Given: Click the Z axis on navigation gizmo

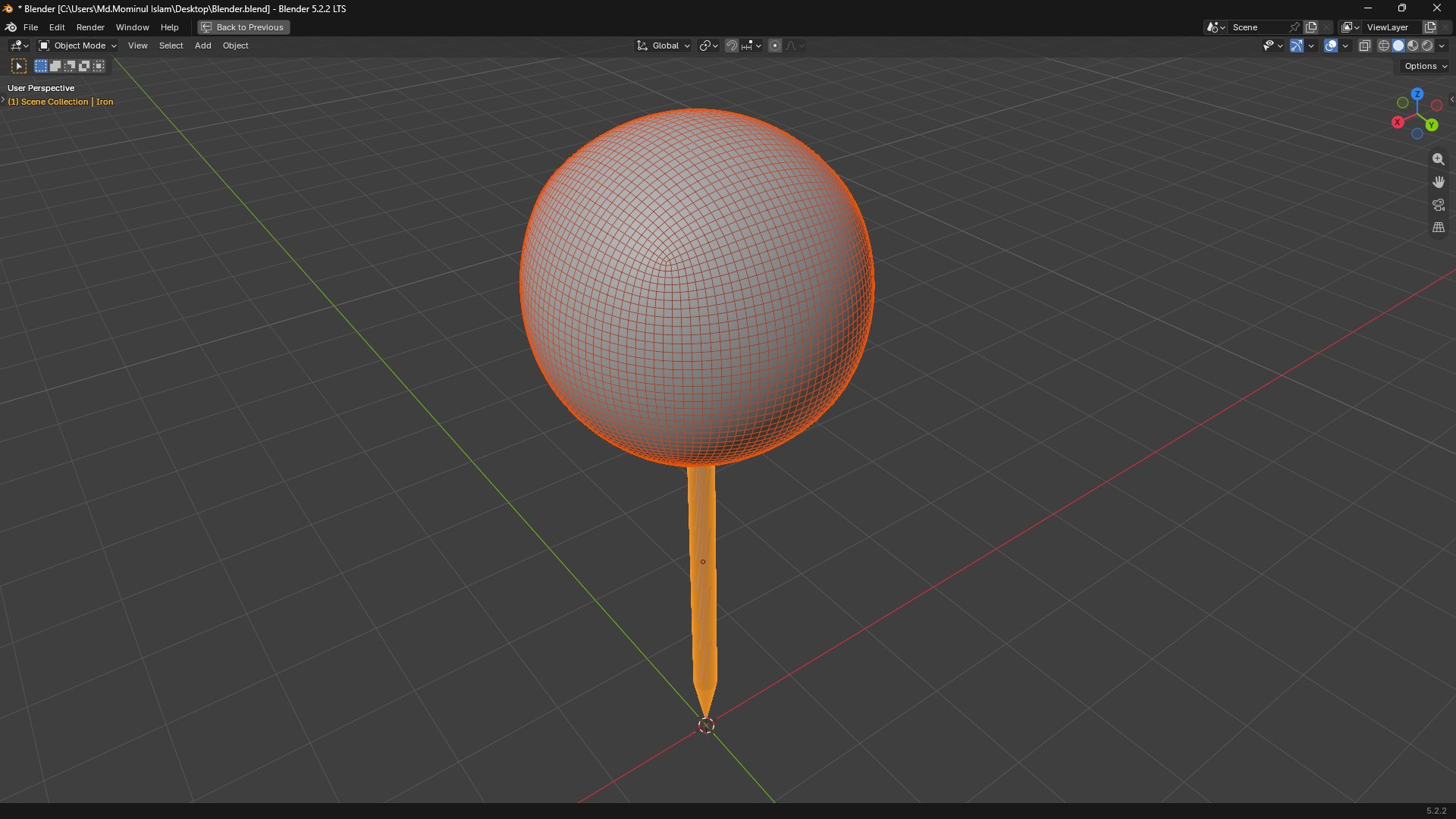Looking at the screenshot, I should 1417,94.
